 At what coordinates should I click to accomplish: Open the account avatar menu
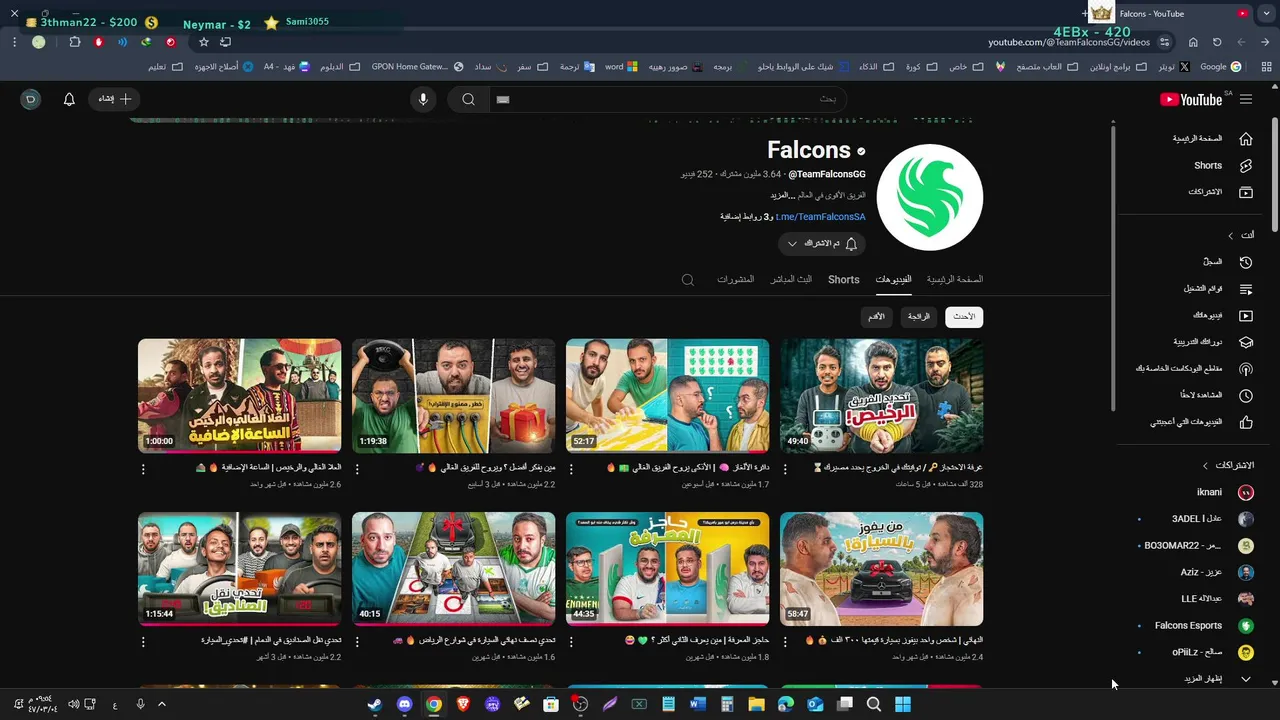point(30,99)
